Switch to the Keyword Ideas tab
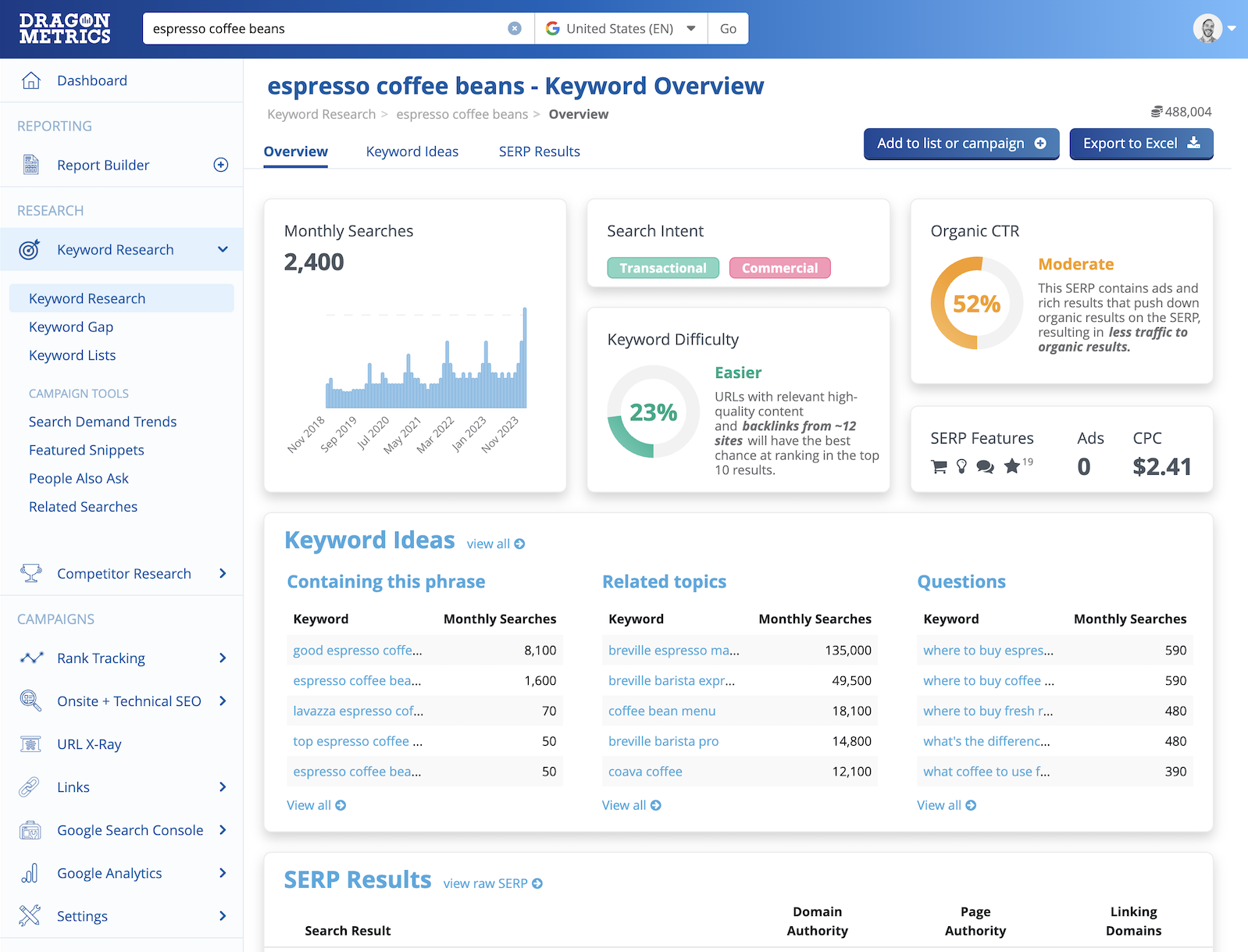 point(412,152)
